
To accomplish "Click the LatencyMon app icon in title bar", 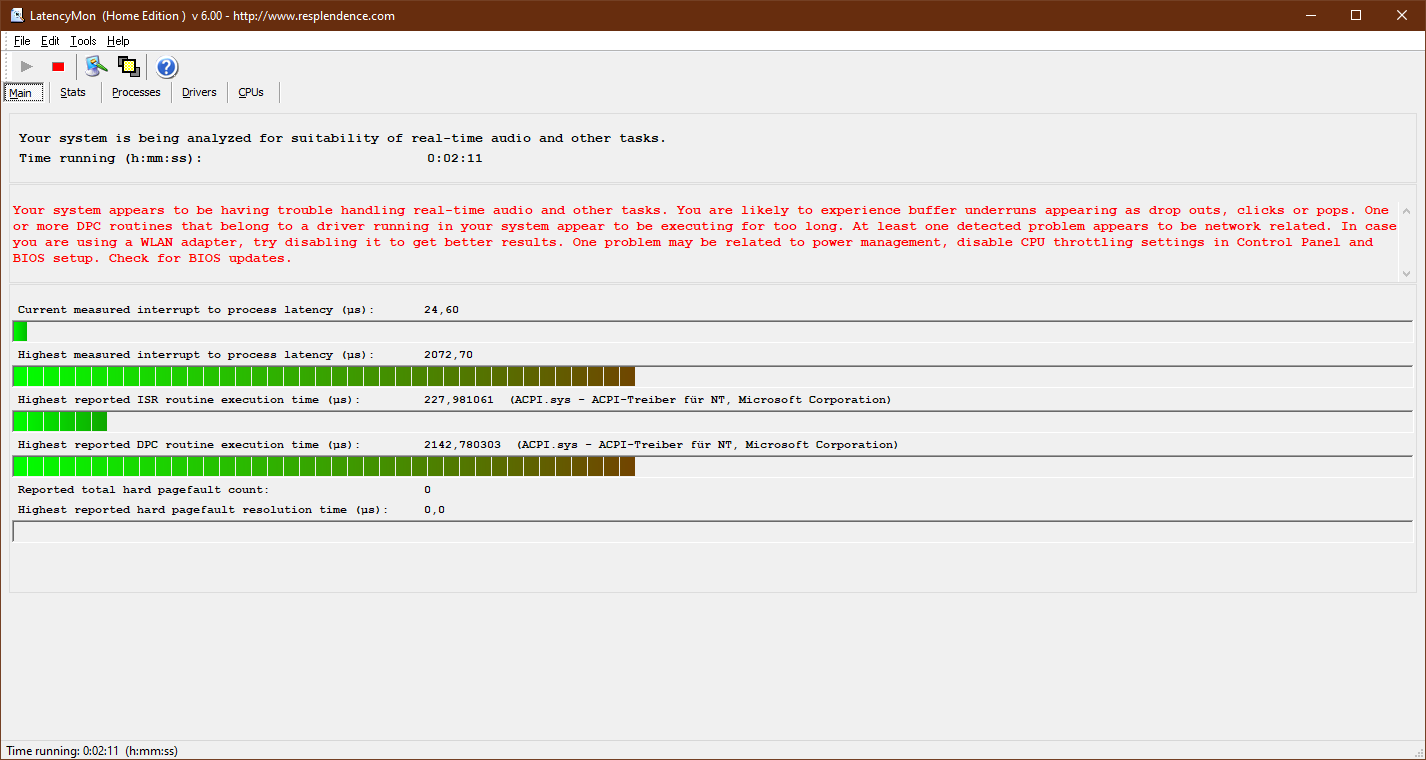I will (x=17, y=15).
